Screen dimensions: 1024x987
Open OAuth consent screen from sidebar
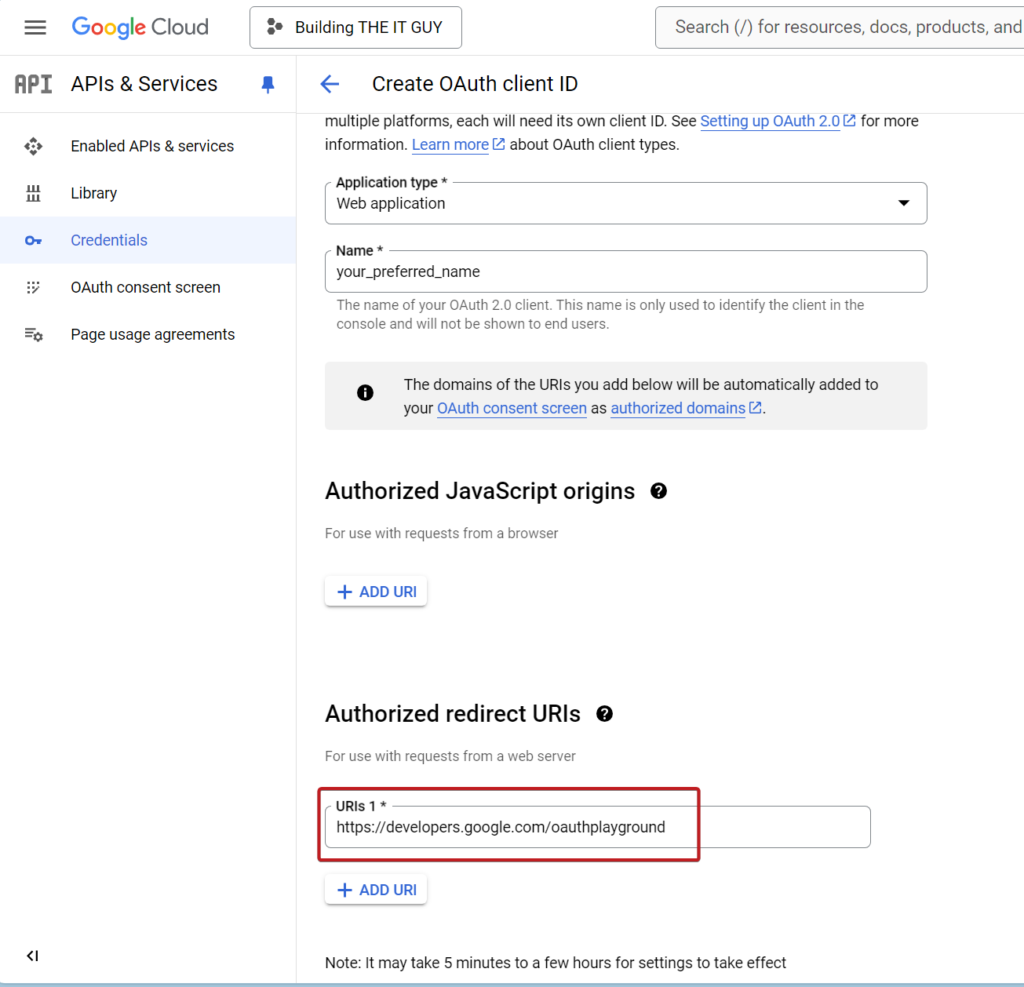coord(148,287)
